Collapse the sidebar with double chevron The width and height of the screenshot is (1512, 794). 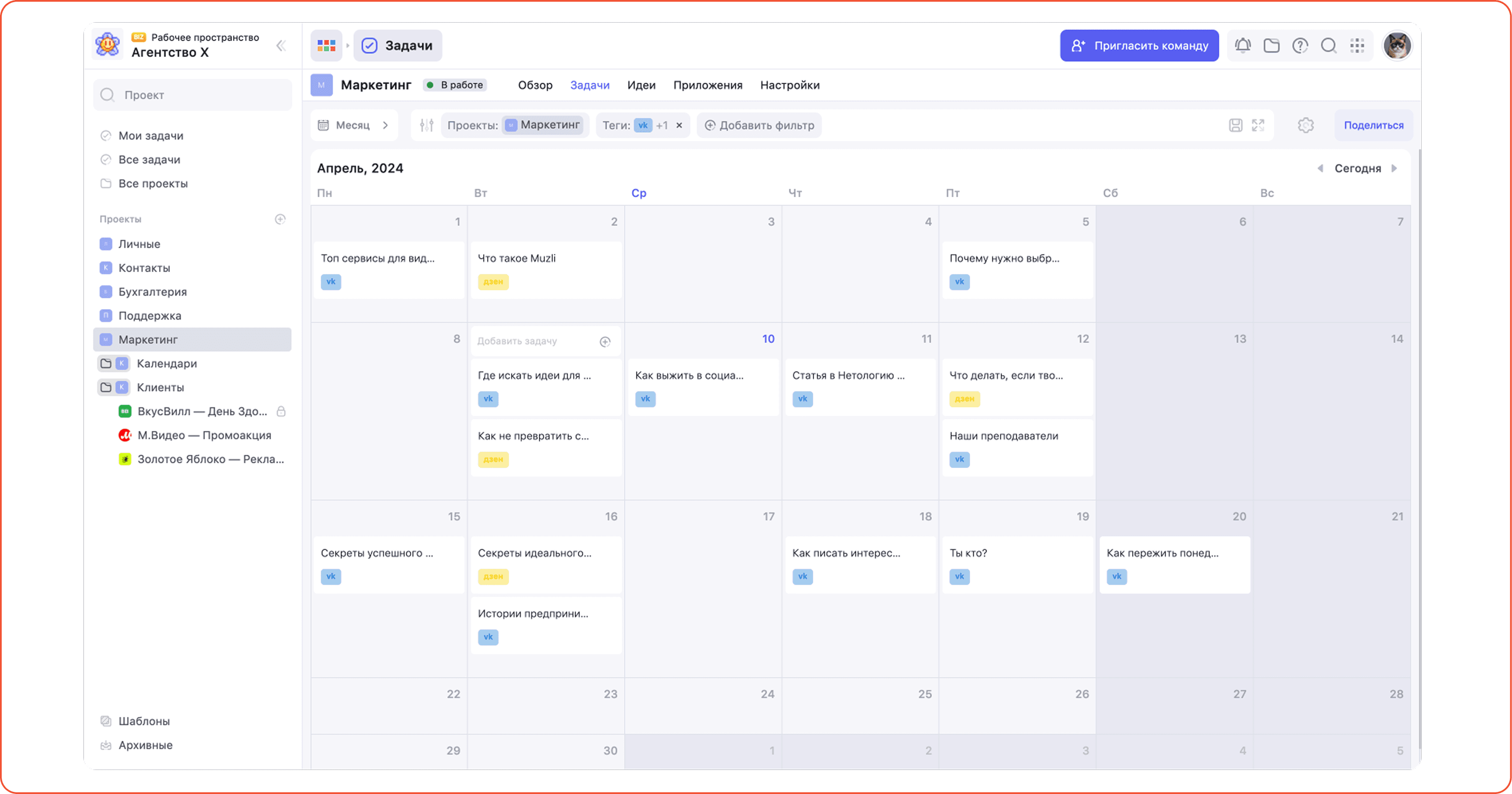[281, 45]
